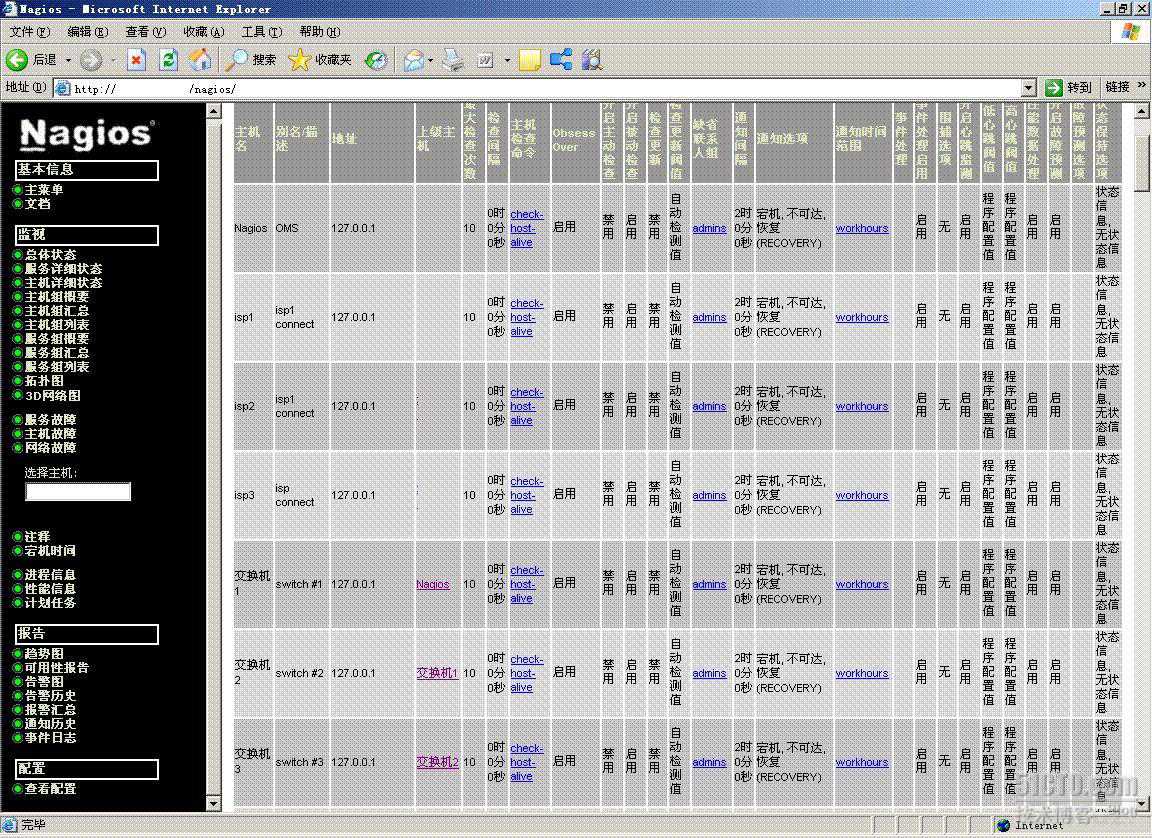Click the 选择主机 input field
Screen dimensions: 1152x838
point(78,492)
